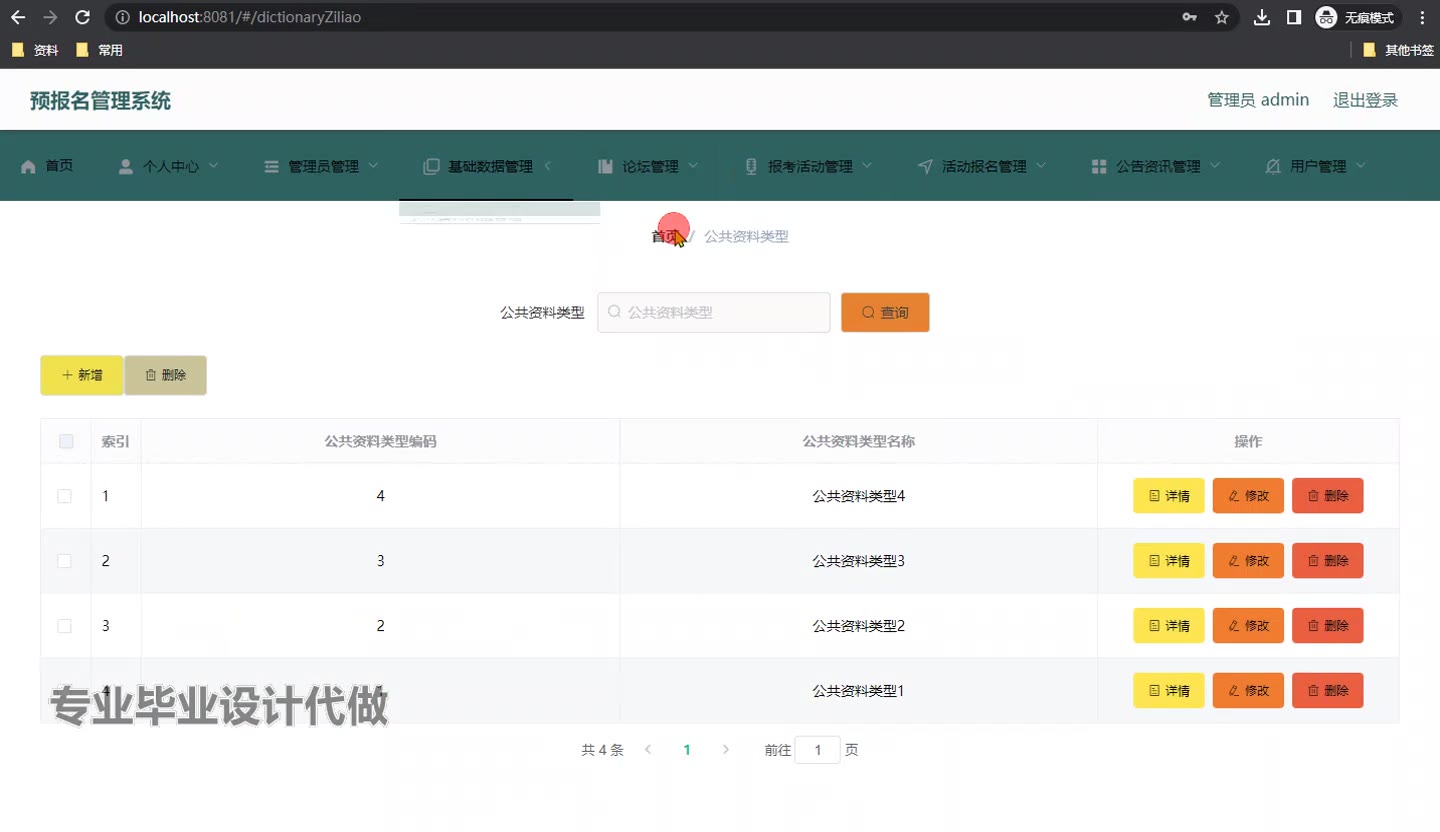Click 退出登录 to log out
The height and width of the screenshot is (832, 1440).
coord(1365,100)
